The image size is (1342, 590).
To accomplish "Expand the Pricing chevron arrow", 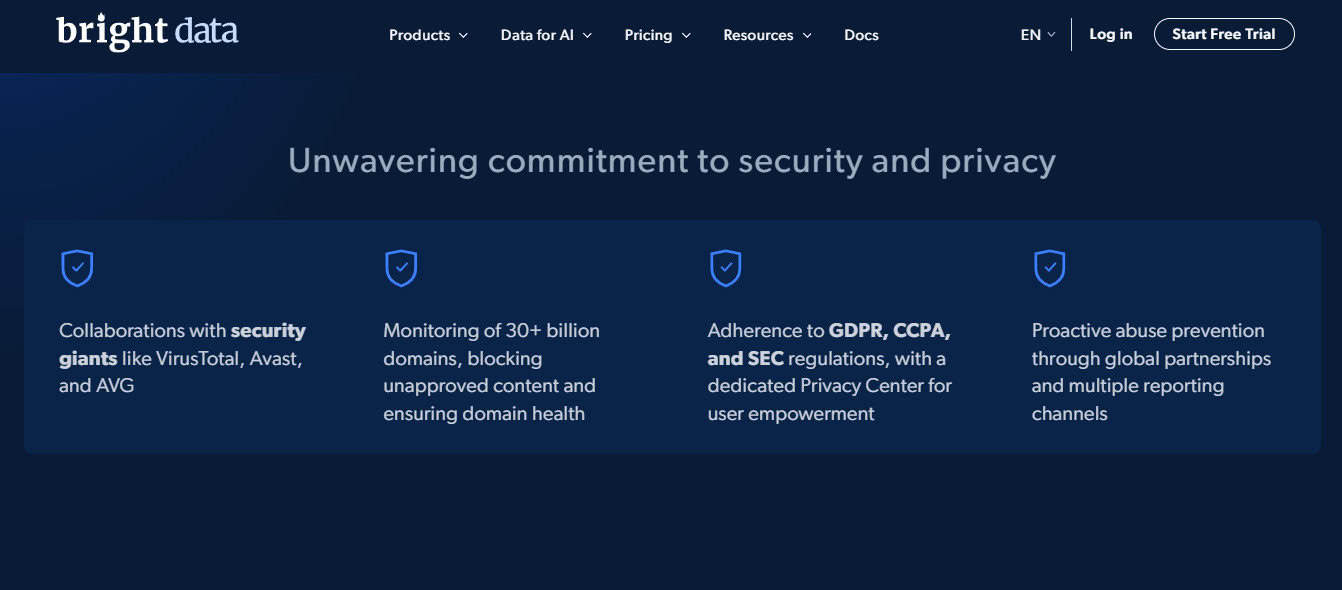I will 686,35.
